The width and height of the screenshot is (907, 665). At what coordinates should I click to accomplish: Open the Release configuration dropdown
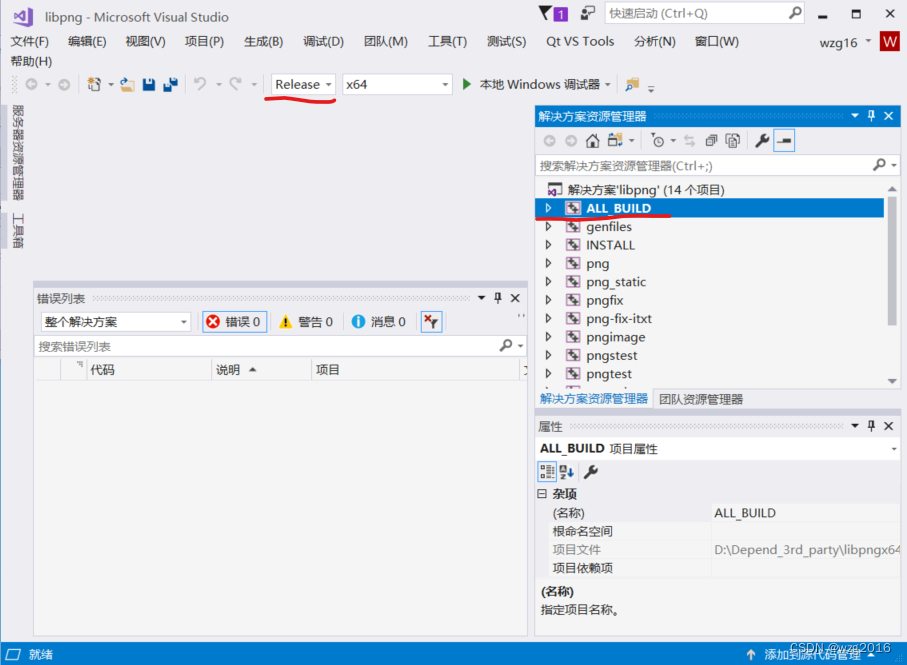click(326, 84)
